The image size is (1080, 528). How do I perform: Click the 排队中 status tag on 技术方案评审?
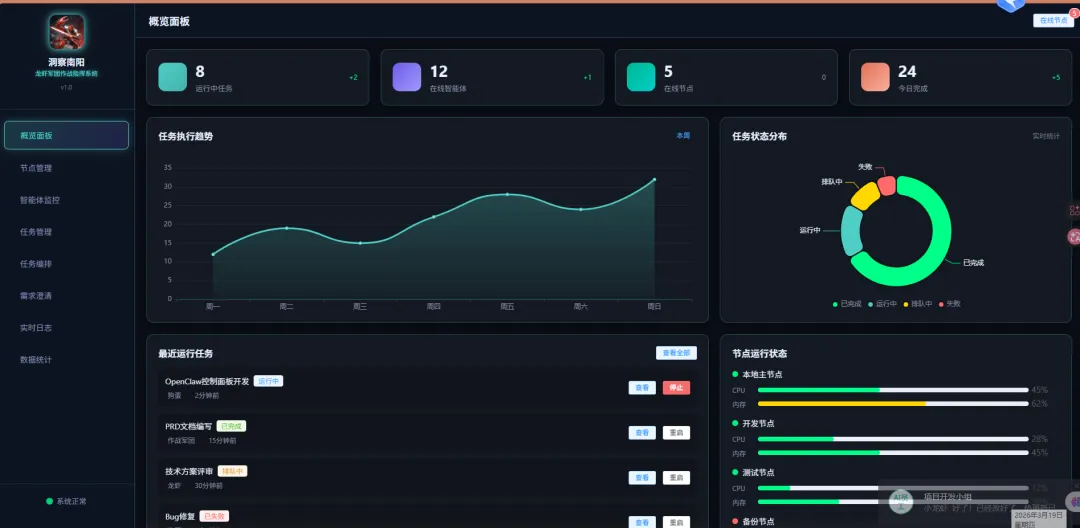pyautogui.click(x=233, y=472)
